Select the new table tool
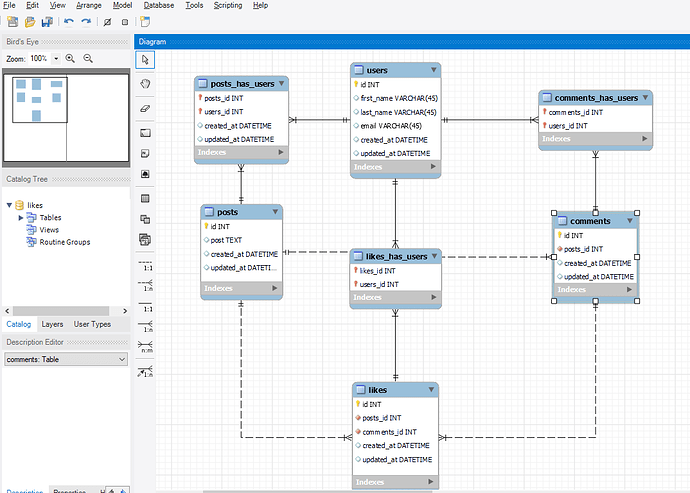The image size is (690, 493). point(145,199)
